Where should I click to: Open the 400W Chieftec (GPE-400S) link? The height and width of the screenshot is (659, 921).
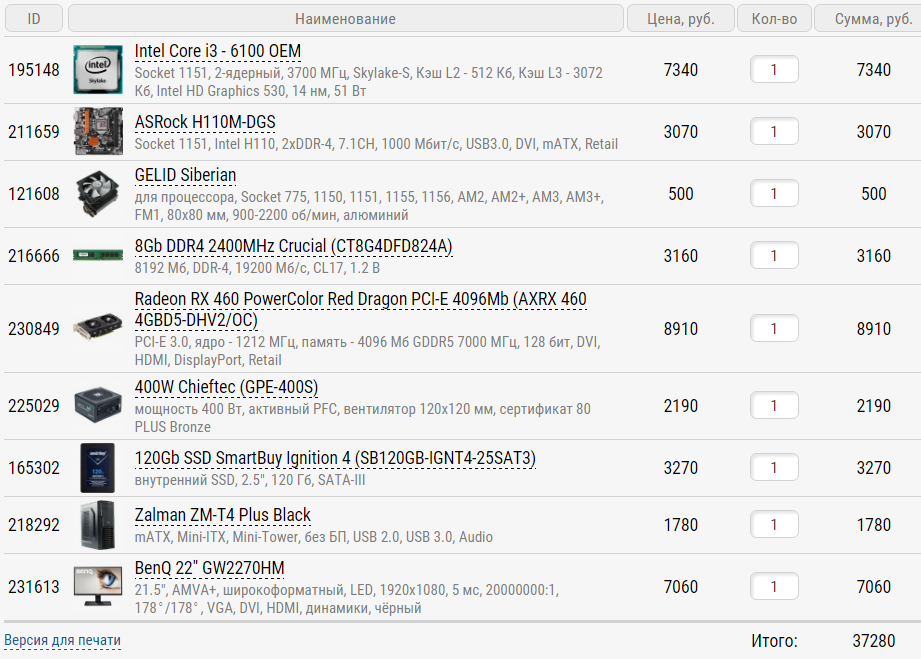point(226,388)
